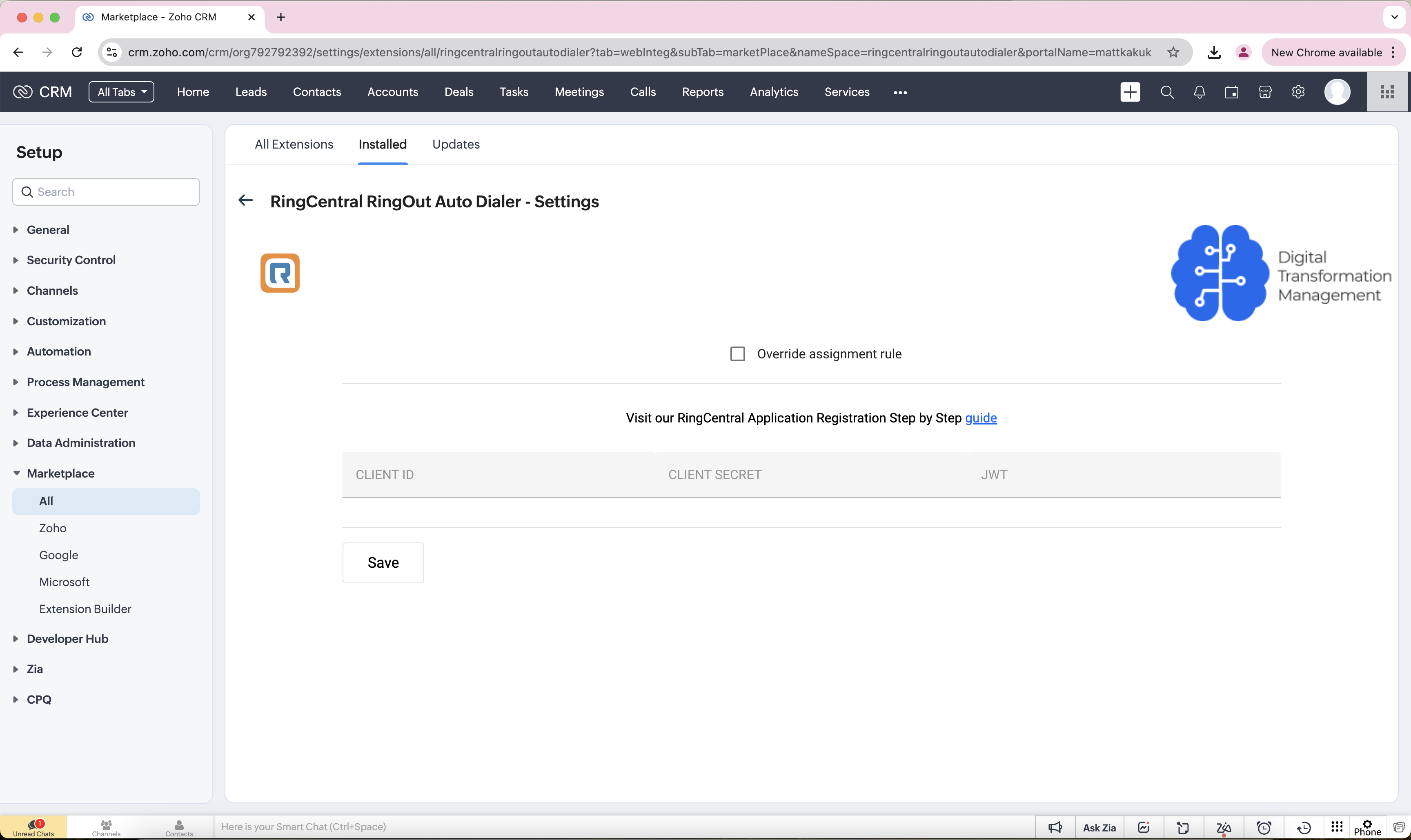Open the user profile avatar

[x=1338, y=92]
